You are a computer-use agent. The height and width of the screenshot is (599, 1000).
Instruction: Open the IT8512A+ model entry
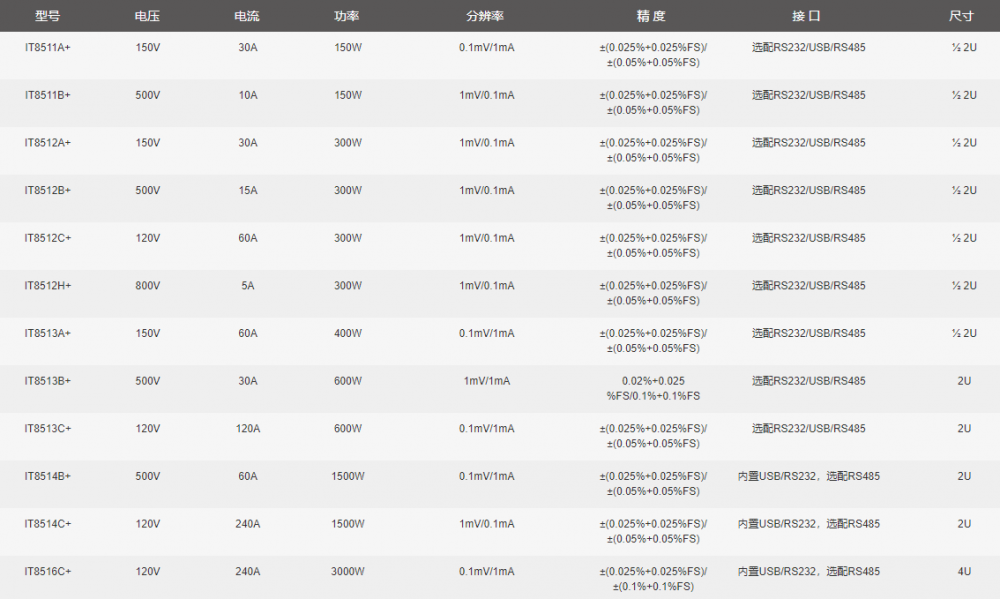point(48,143)
